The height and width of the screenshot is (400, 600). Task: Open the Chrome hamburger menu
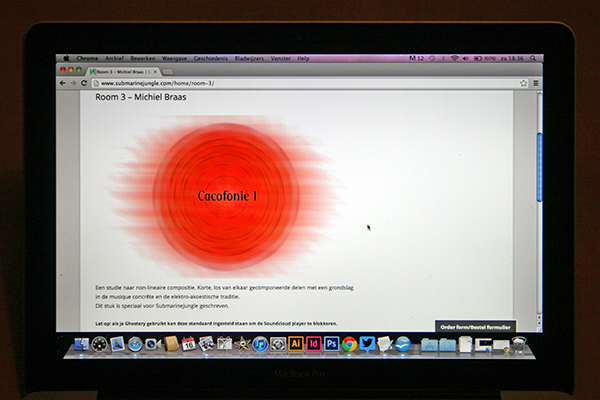tap(535, 83)
